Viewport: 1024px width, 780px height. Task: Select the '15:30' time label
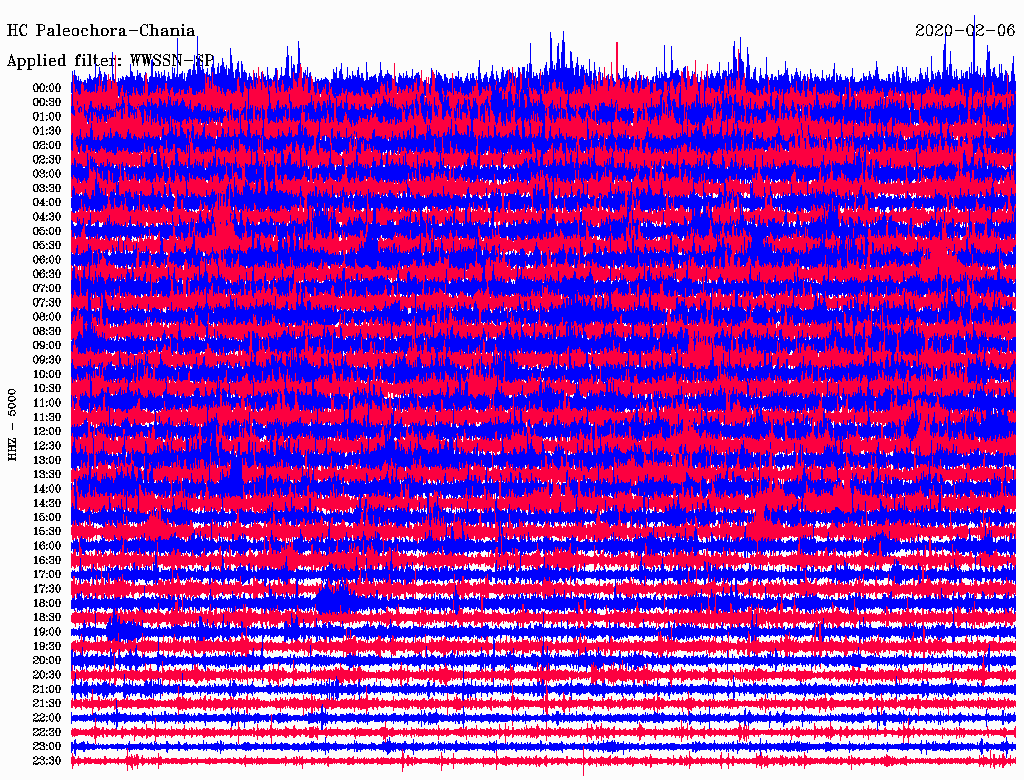[47, 531]
